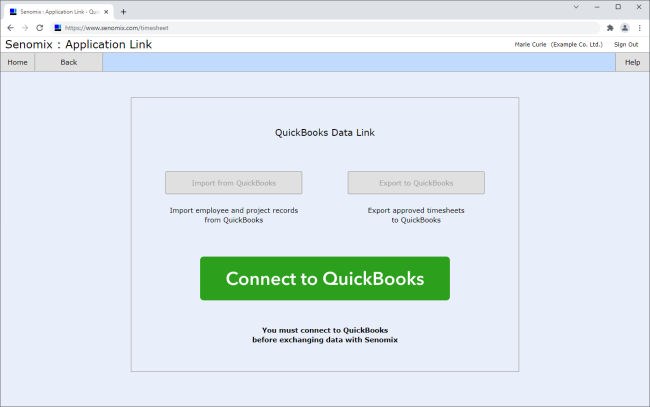Click the 'Export approved timesheets' description
650x407 pixels.
coord(416,215)
